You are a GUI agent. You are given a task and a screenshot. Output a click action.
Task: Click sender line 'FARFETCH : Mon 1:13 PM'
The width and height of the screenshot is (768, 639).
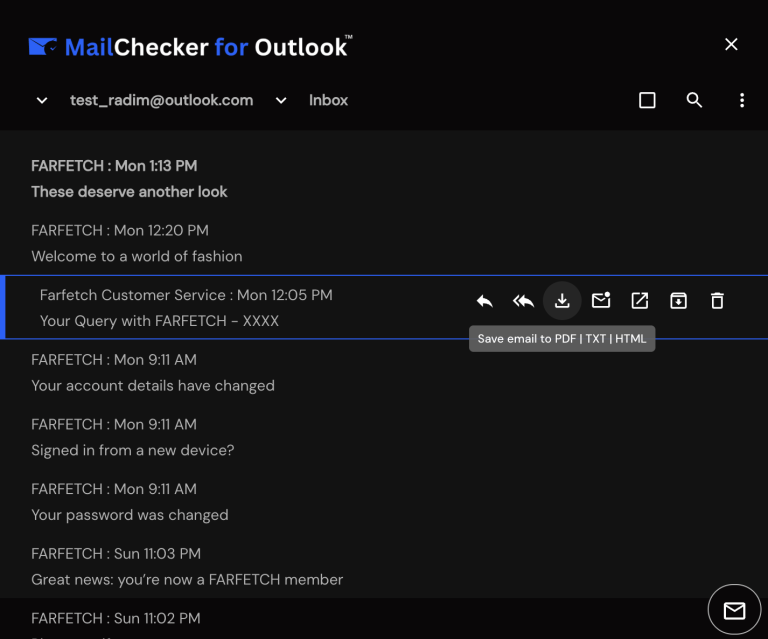(x=114, y=166)
